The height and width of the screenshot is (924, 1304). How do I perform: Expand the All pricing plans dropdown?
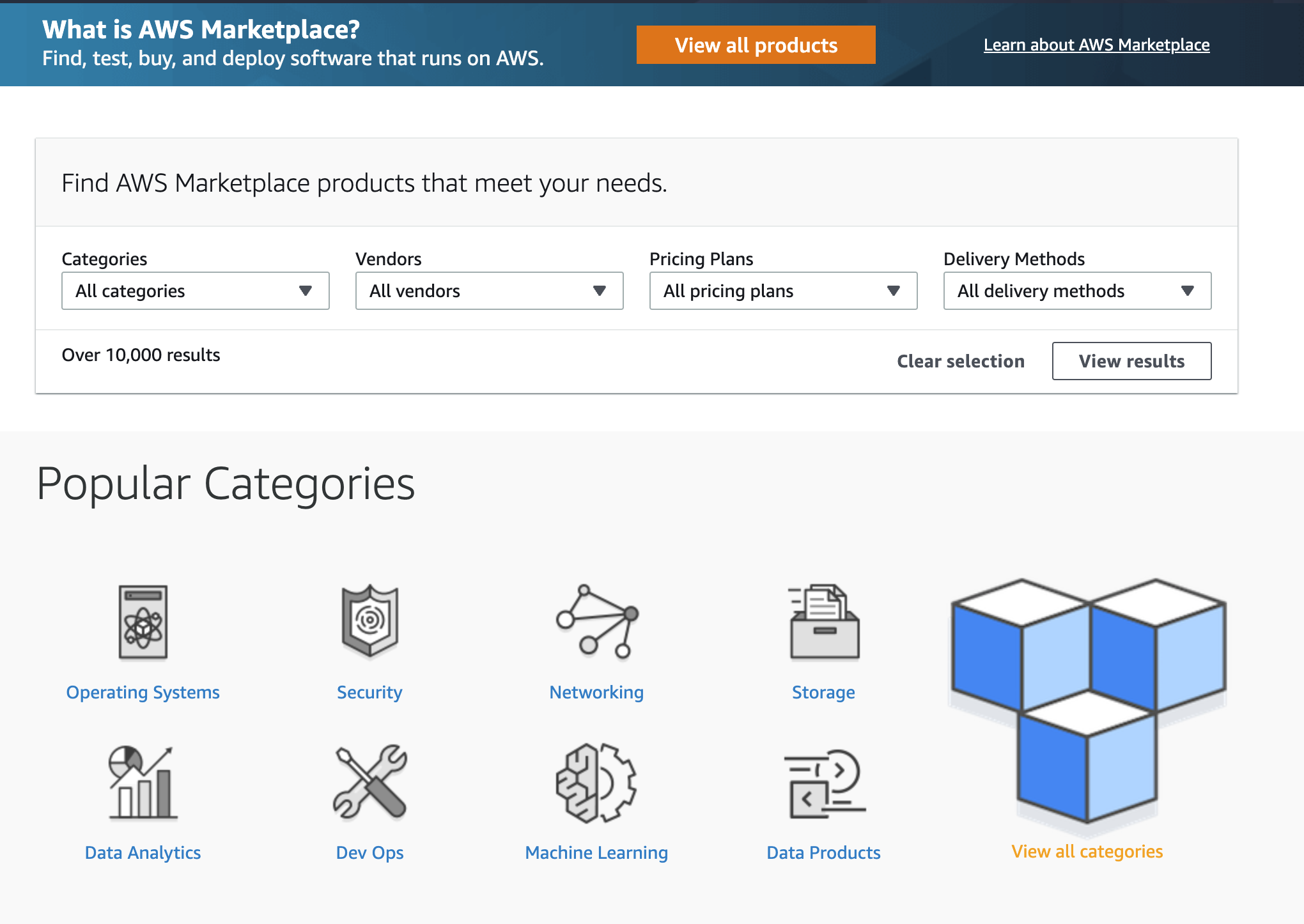[x=784, y=291]
